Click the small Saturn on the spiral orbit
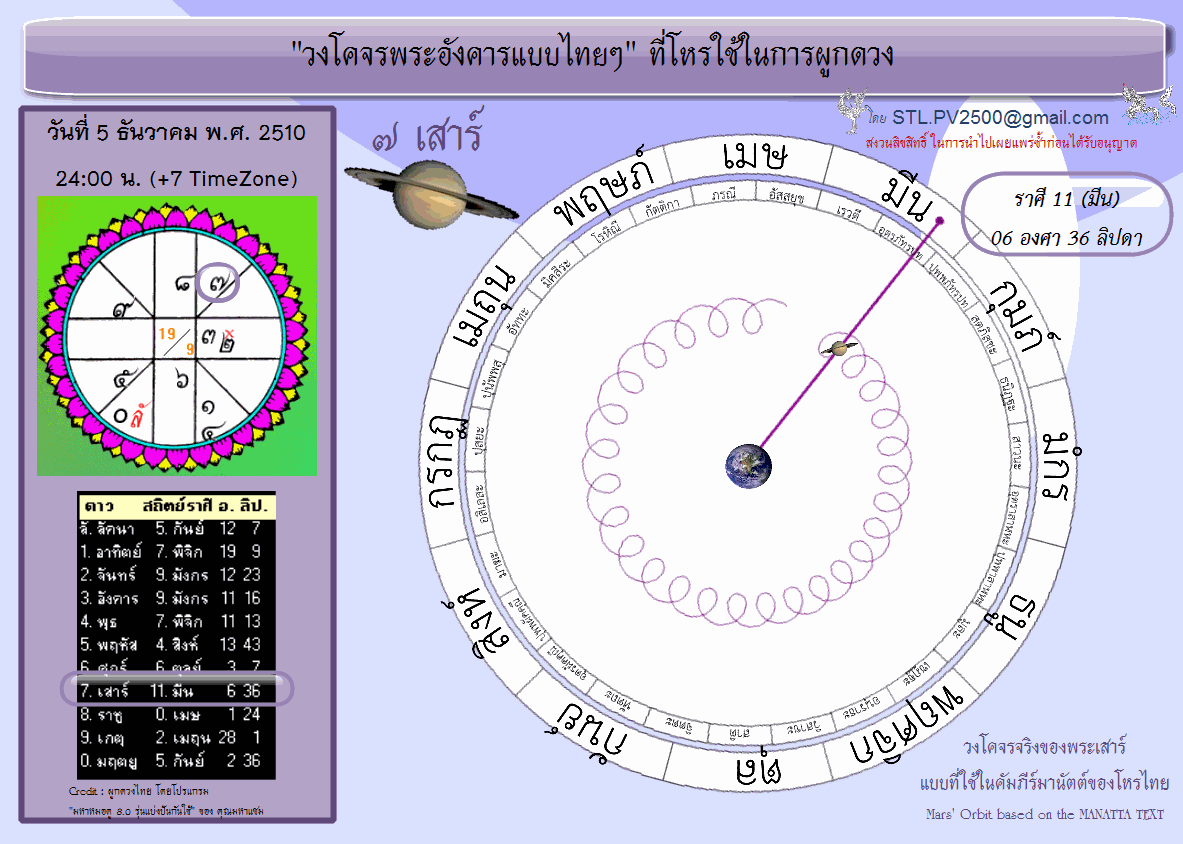This screenshot has height=844, width=1183. [x=839, y=348]
